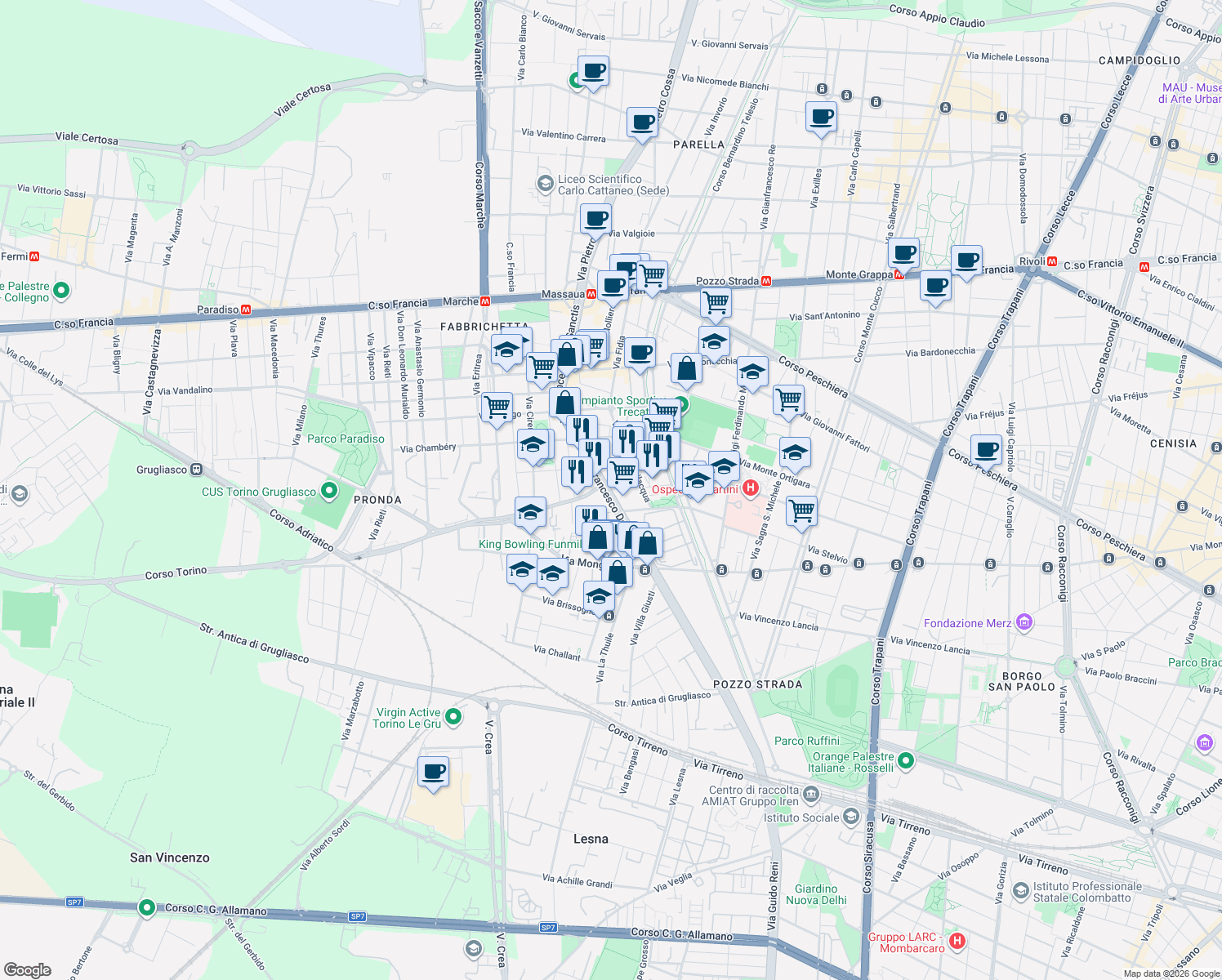Image resolution: width=1222 pixels, height=980 pixels.
Task: Click the CENISIA neighborhood label
Action: (x=1173, y=443)
